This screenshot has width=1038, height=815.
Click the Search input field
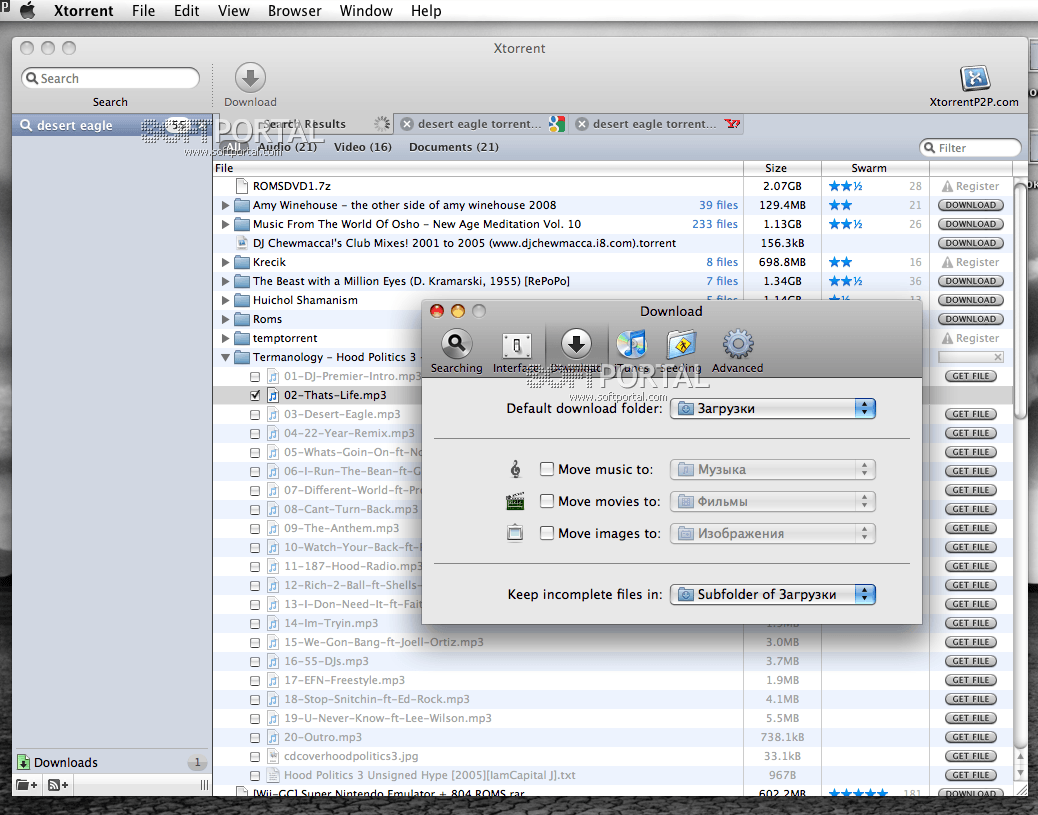click(x=111, y=78)
